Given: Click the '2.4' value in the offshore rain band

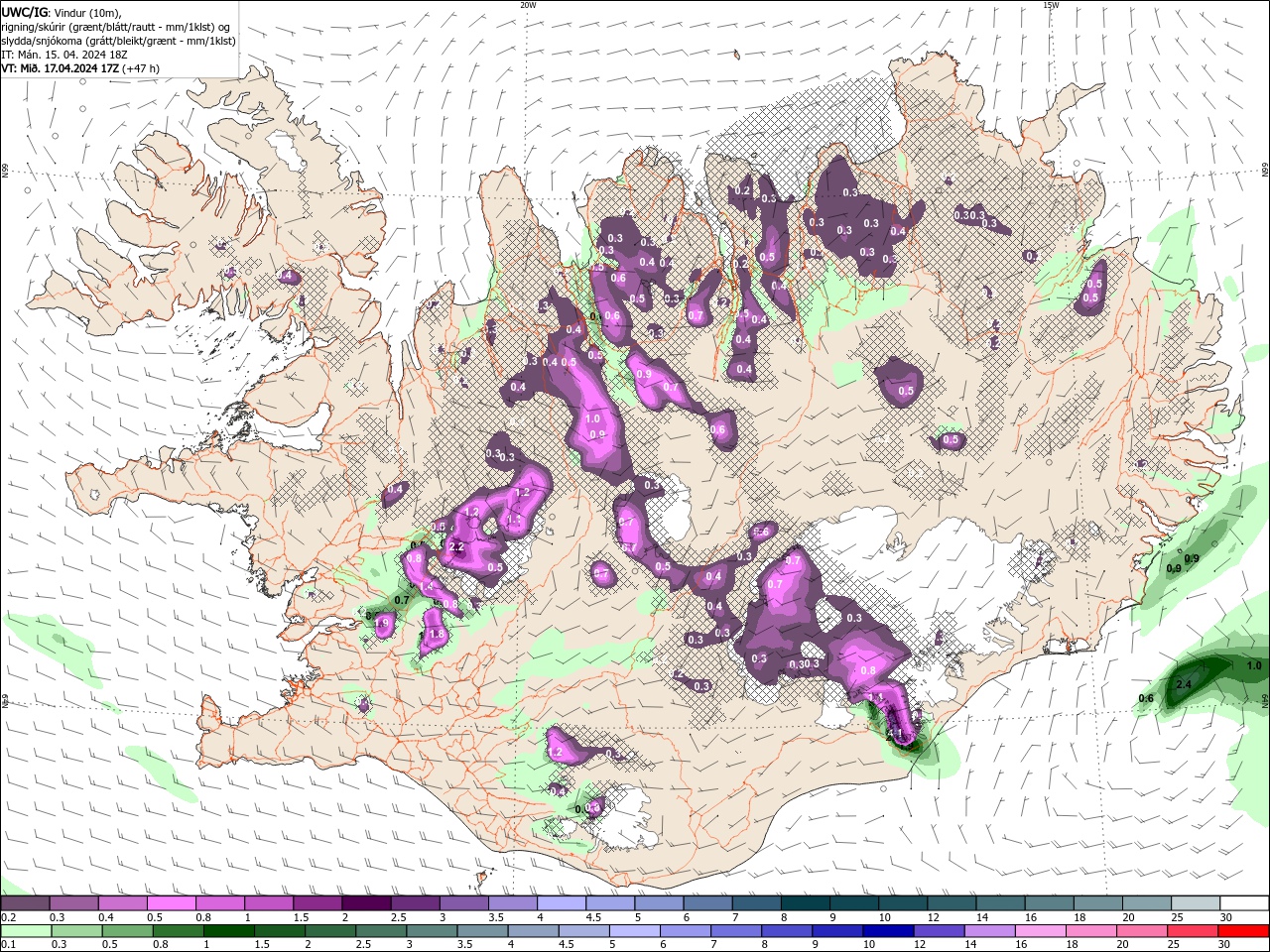Looking at the screenshot, I should [x=1184, y=684].
